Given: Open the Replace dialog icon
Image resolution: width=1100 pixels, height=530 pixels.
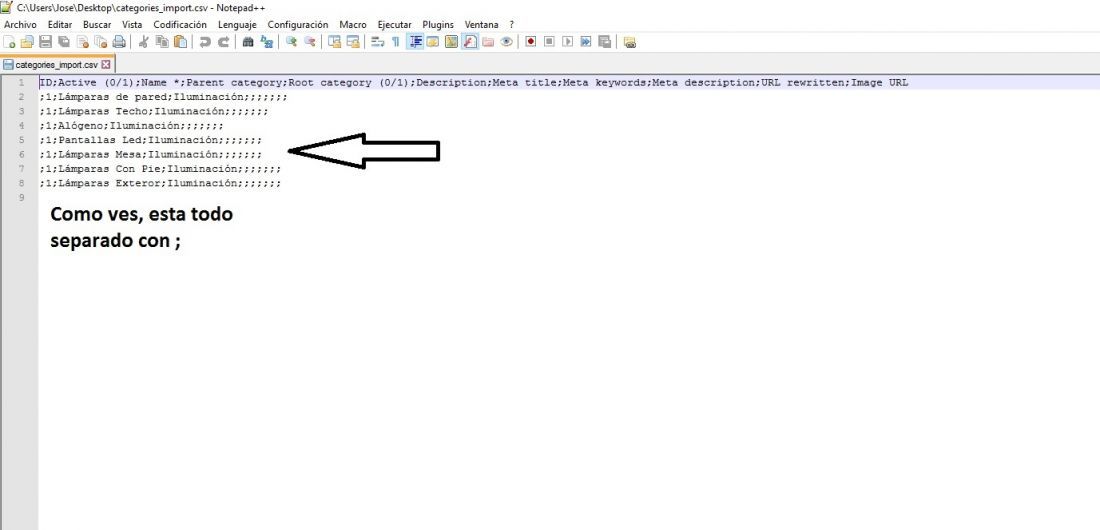Looking at the screenshot, I should point(267,42).
